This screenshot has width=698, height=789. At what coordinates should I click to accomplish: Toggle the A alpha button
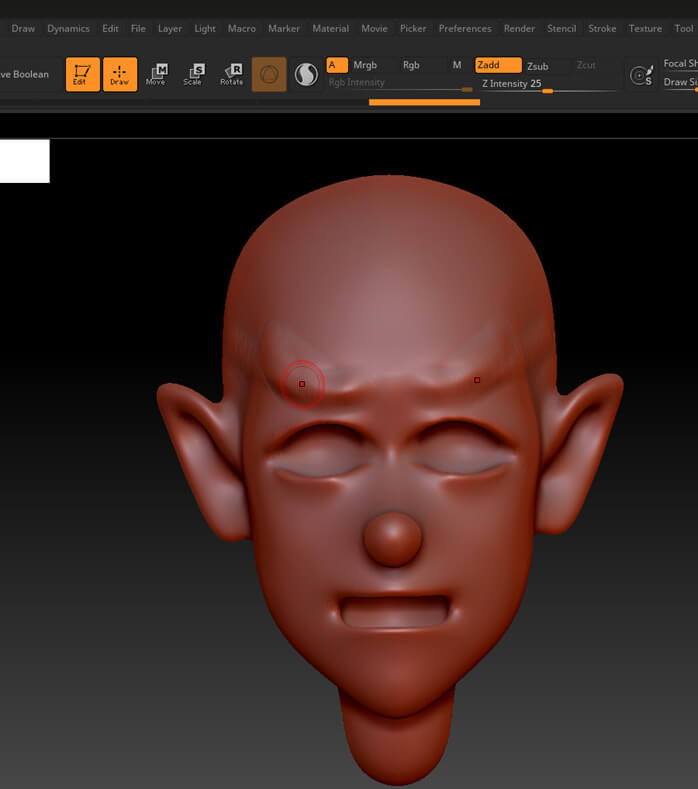click(337, 65)
